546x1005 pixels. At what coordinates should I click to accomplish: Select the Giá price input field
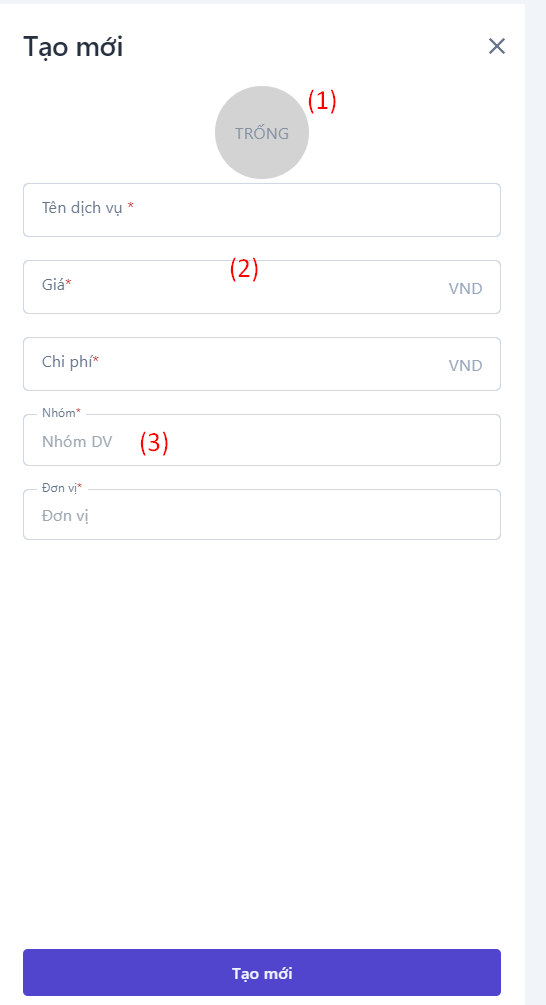[261, 287]
